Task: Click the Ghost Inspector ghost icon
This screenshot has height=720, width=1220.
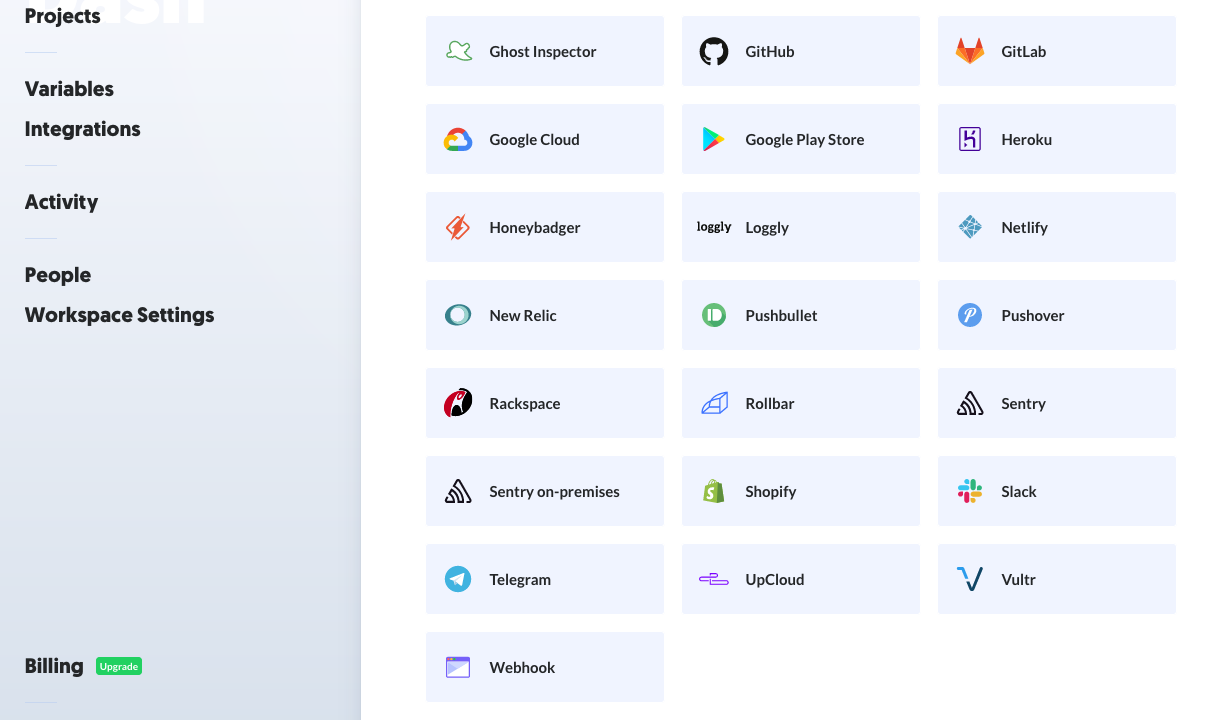Action: [458, 51]
